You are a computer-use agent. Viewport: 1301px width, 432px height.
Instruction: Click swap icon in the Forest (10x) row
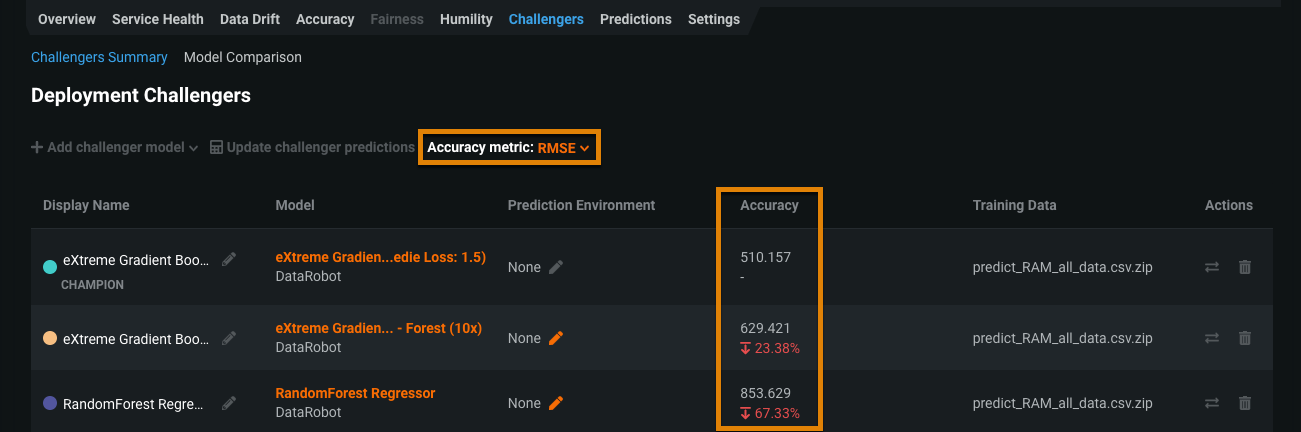[1212, 338]
